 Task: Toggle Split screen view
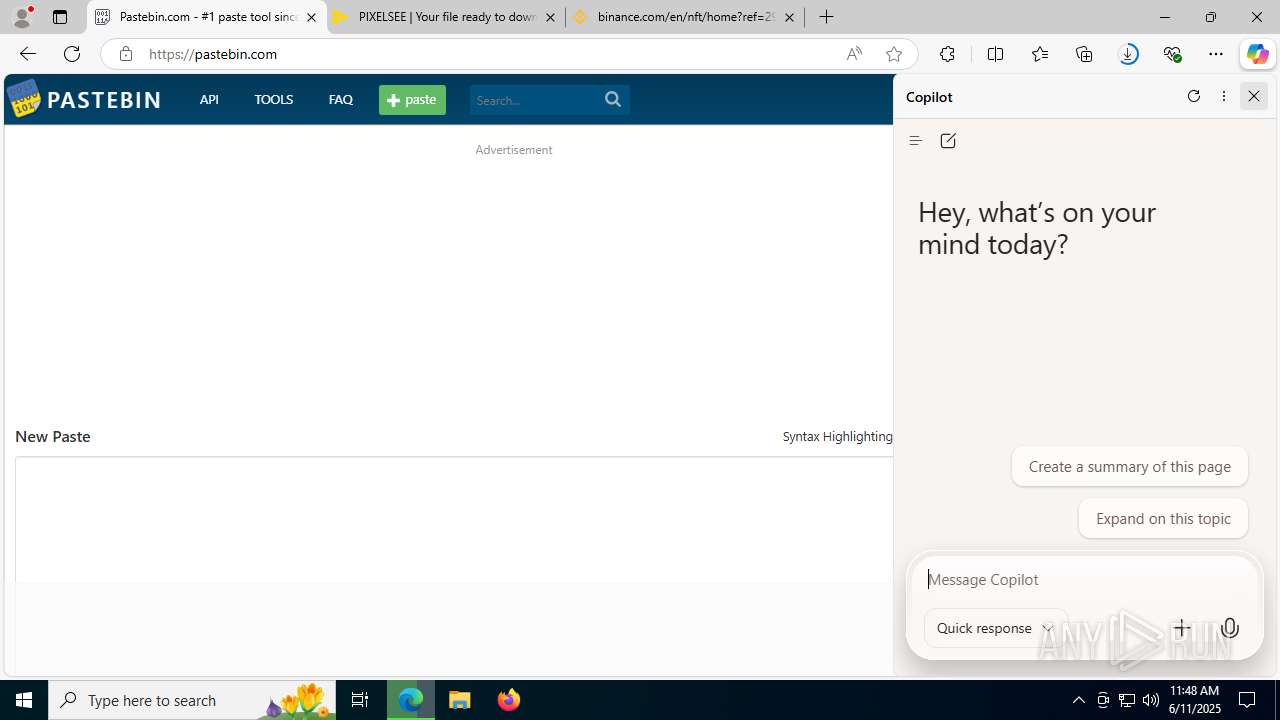tap(995, 54)
